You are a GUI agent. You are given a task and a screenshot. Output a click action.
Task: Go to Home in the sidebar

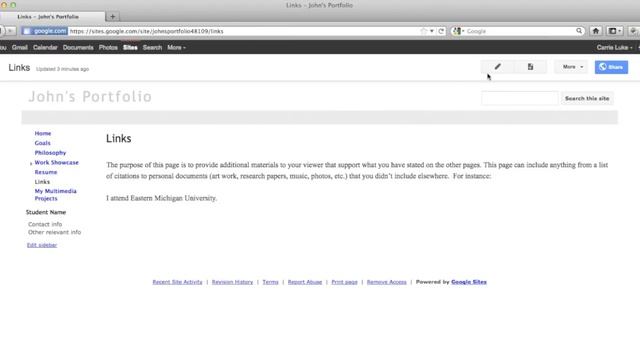coord(43,133)
